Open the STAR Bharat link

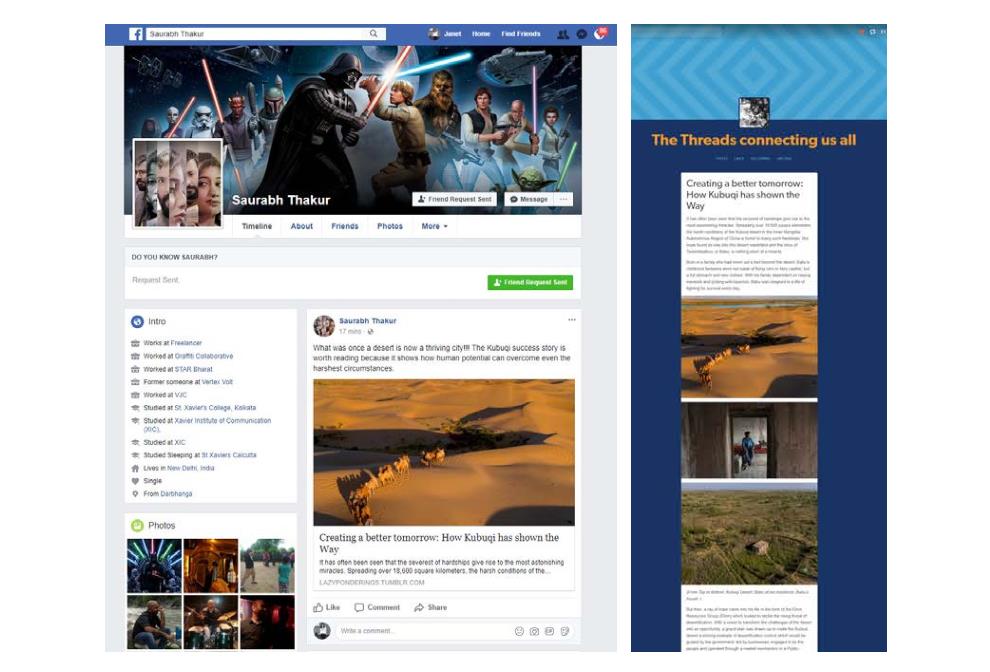click(193, 369)
